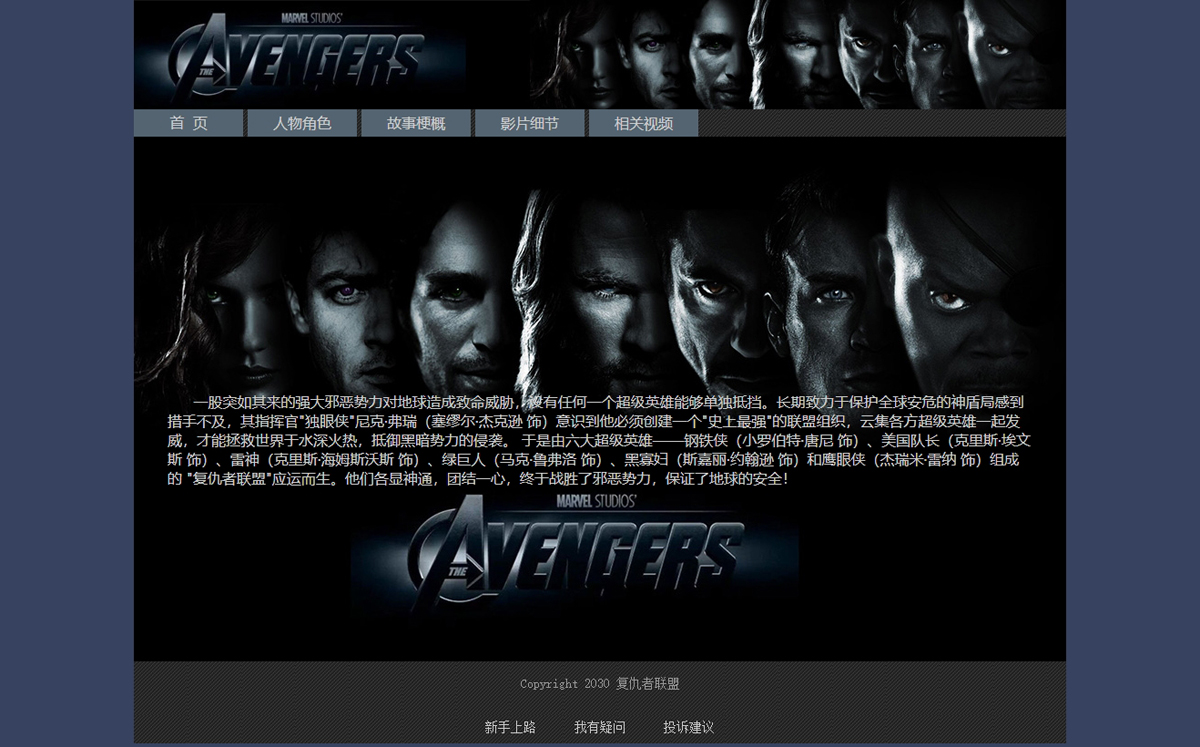Click the synopsis line mentioning 雷神 and 绿巨人

pos(593,459)
